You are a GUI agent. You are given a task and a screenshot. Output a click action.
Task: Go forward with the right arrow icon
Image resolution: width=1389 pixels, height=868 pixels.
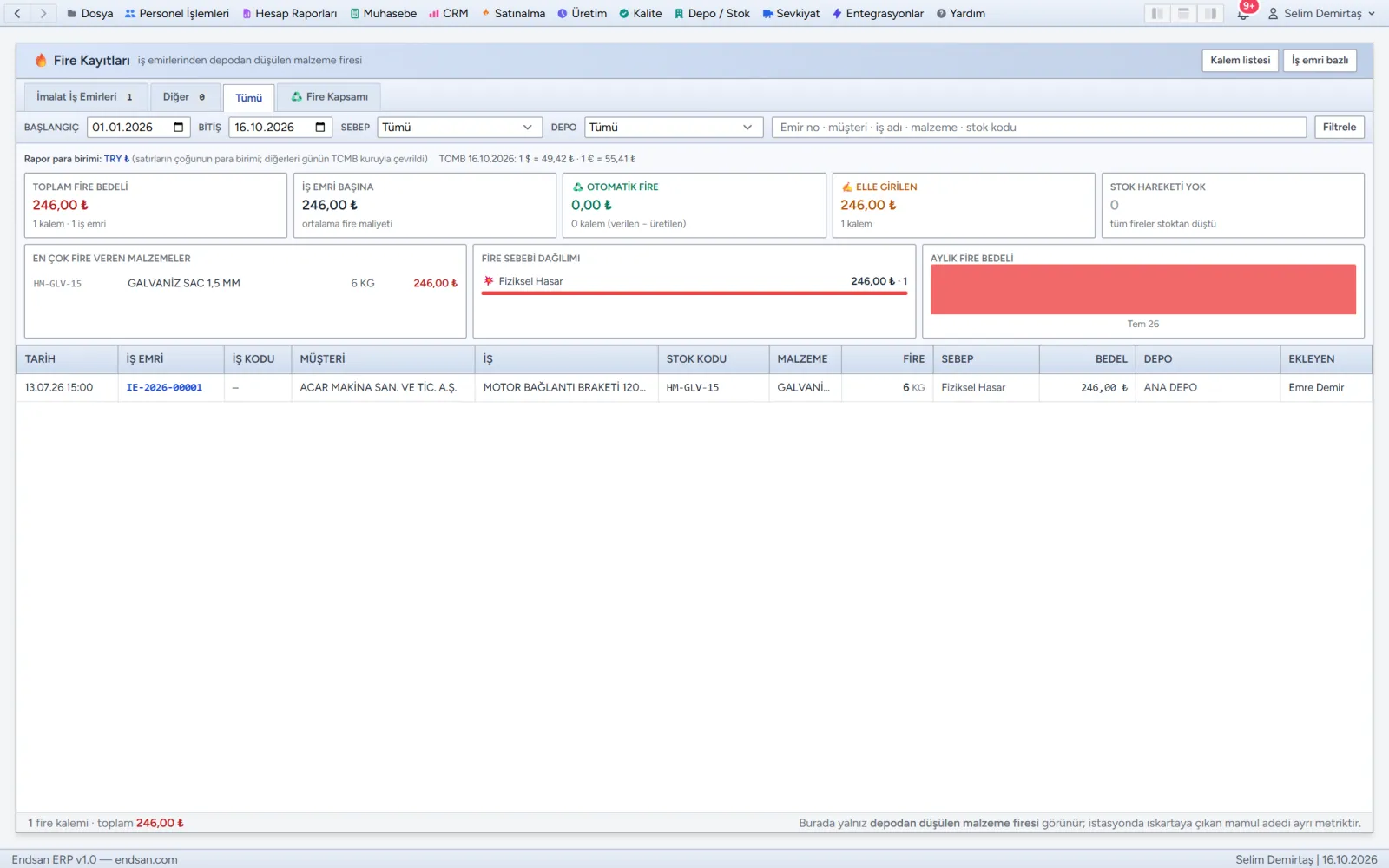point(43,13)
